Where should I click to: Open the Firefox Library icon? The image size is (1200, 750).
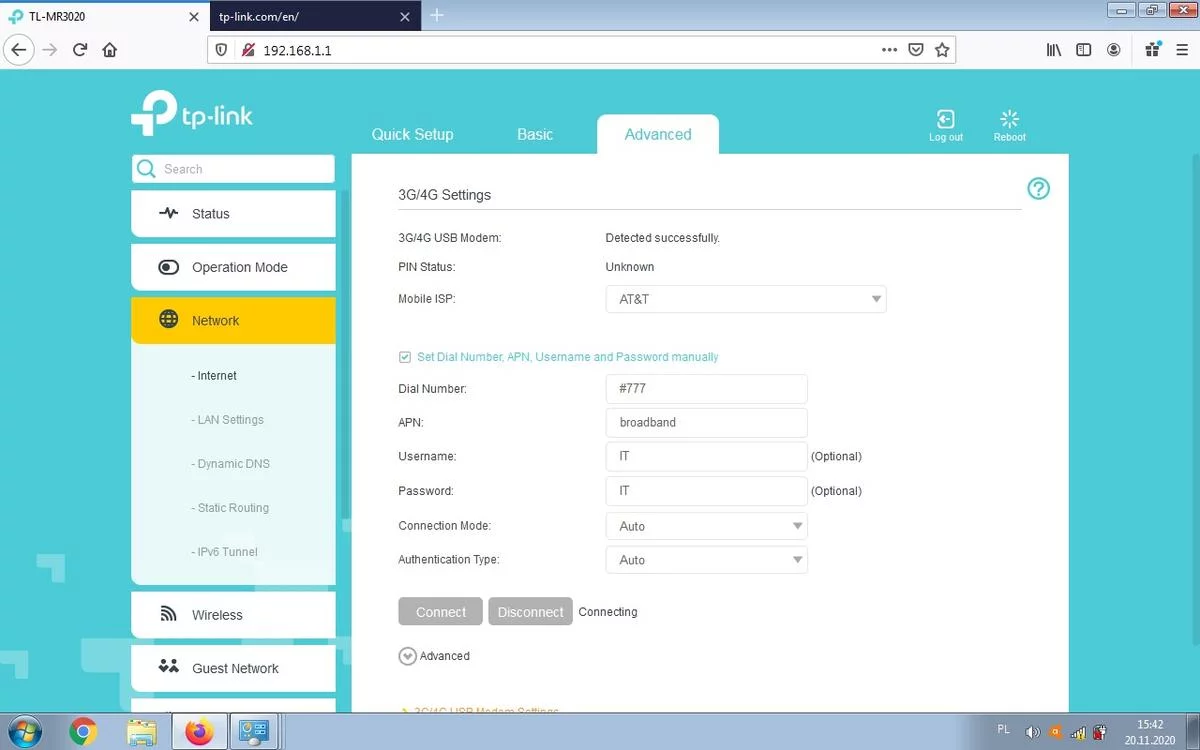point(1053,49)
